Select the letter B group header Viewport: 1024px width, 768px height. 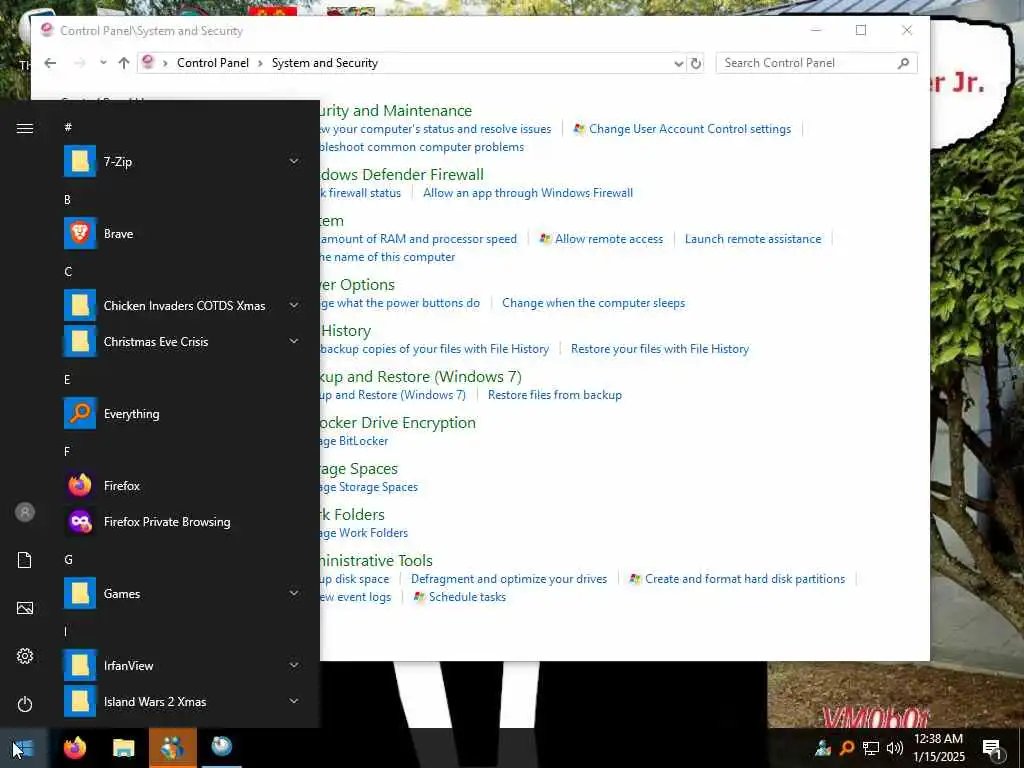pyautogui.click(x=67, y=200)
